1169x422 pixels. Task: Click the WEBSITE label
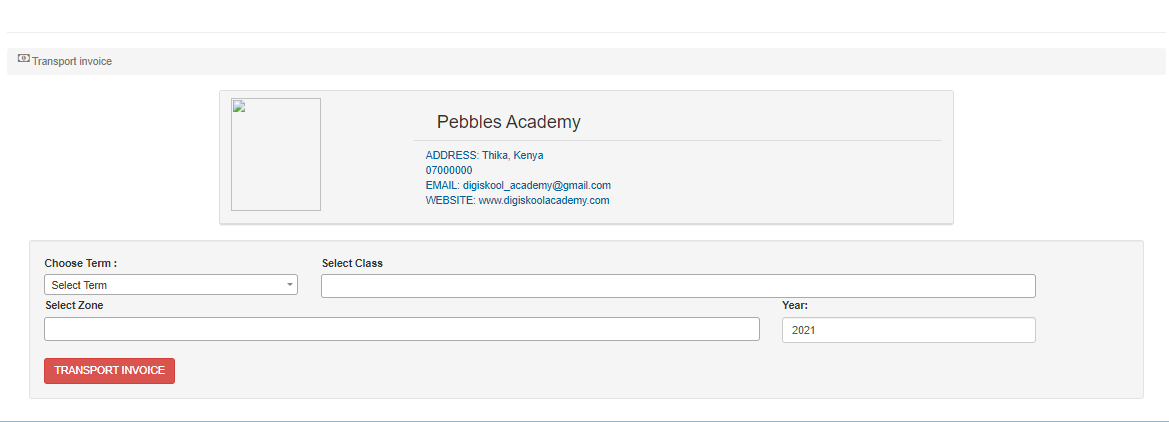(x=450, y=201)
